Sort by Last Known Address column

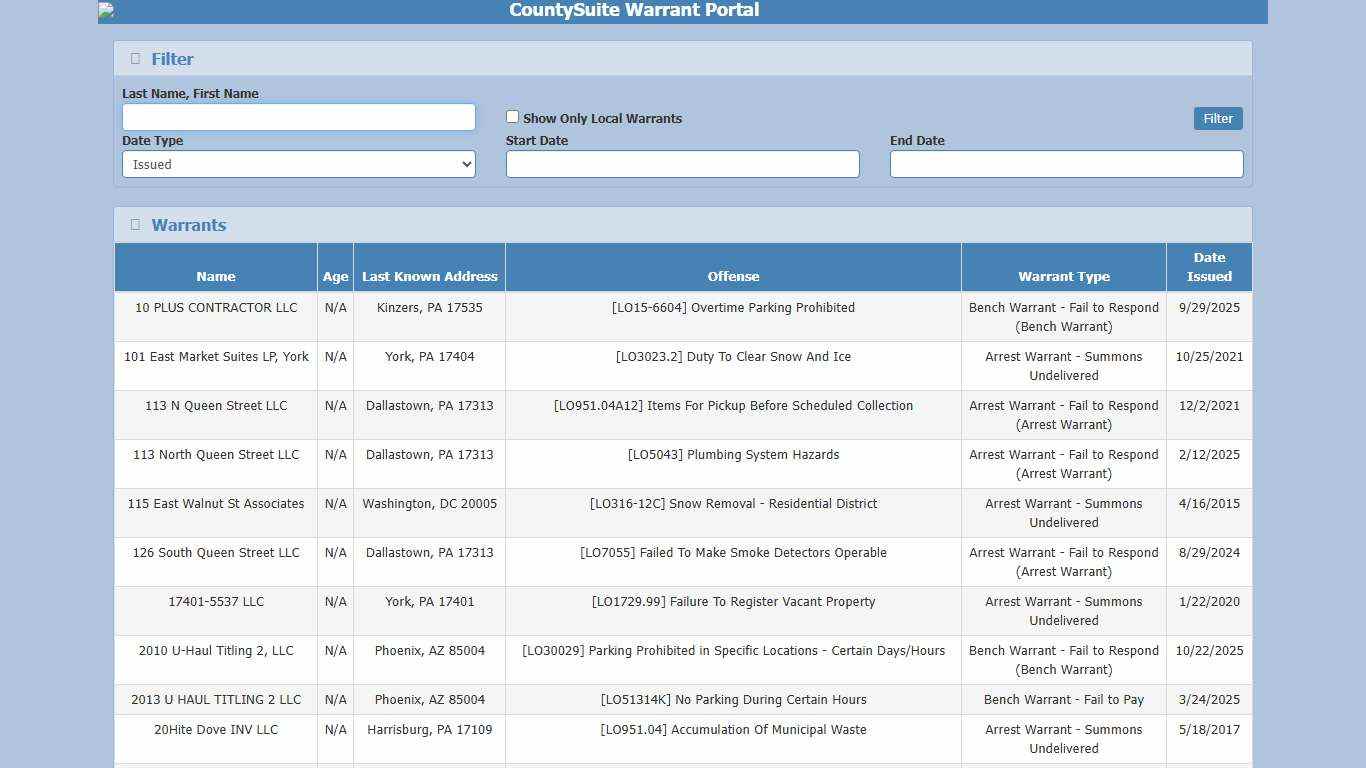point(429,276)
